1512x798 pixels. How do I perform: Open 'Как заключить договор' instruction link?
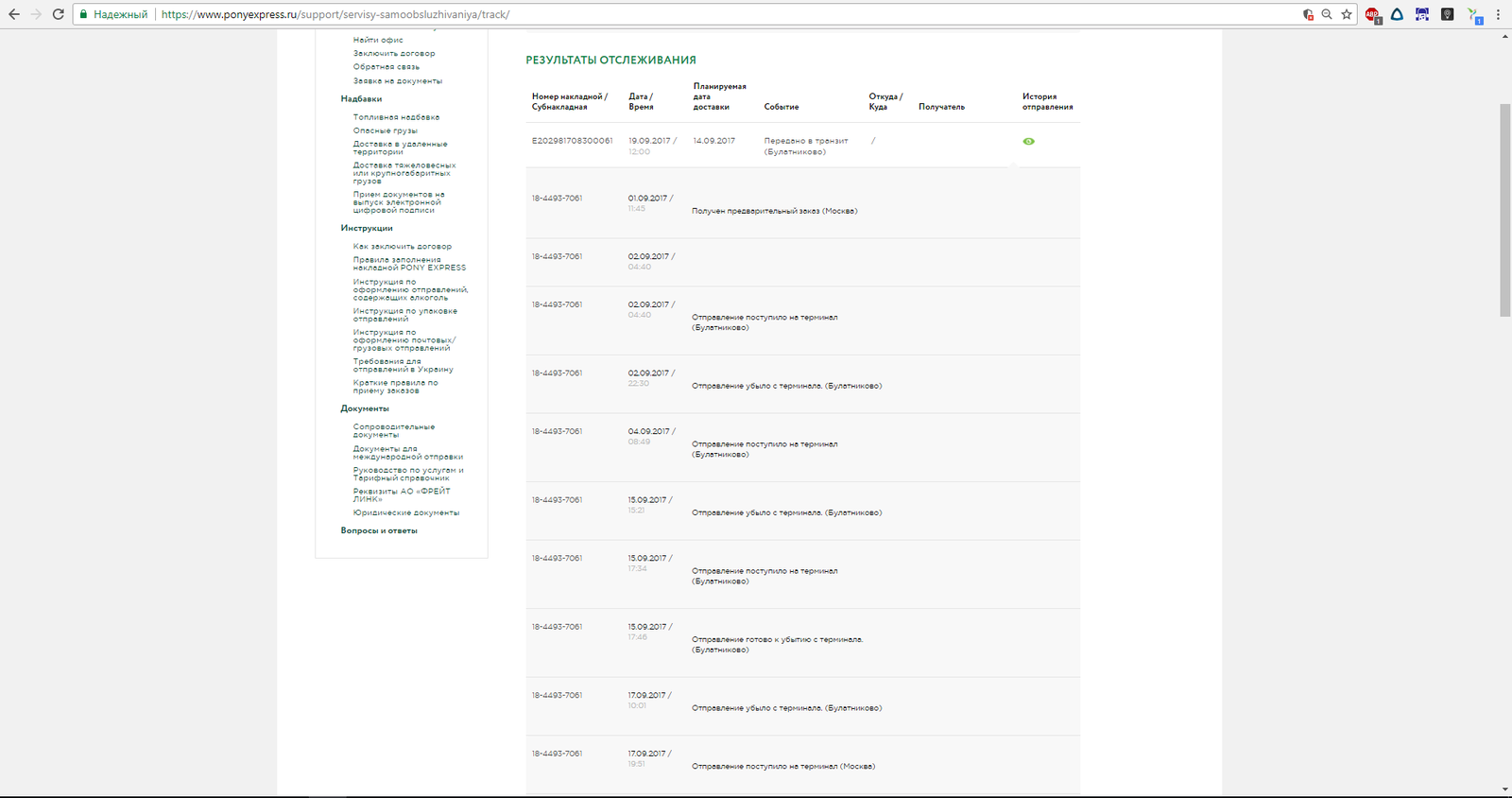403,246
